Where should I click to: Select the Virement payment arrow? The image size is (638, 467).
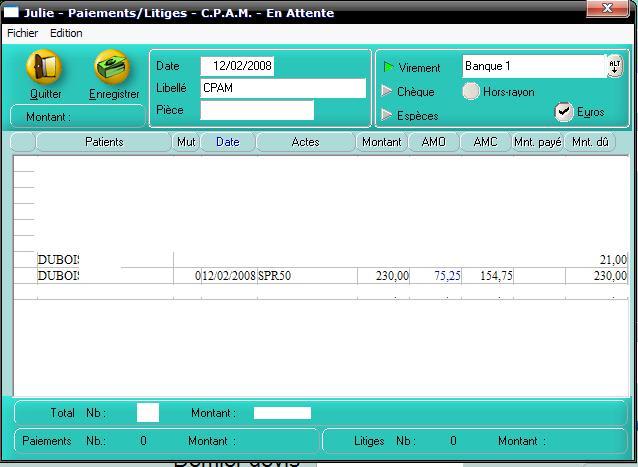point(388,68)
